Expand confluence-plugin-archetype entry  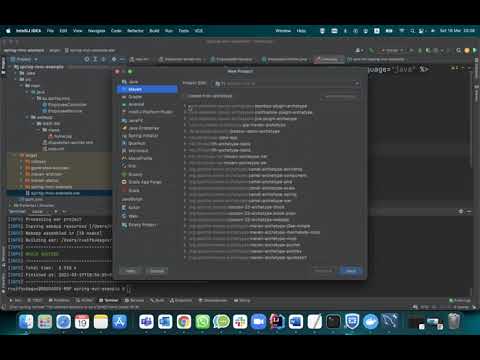point(185,113)
